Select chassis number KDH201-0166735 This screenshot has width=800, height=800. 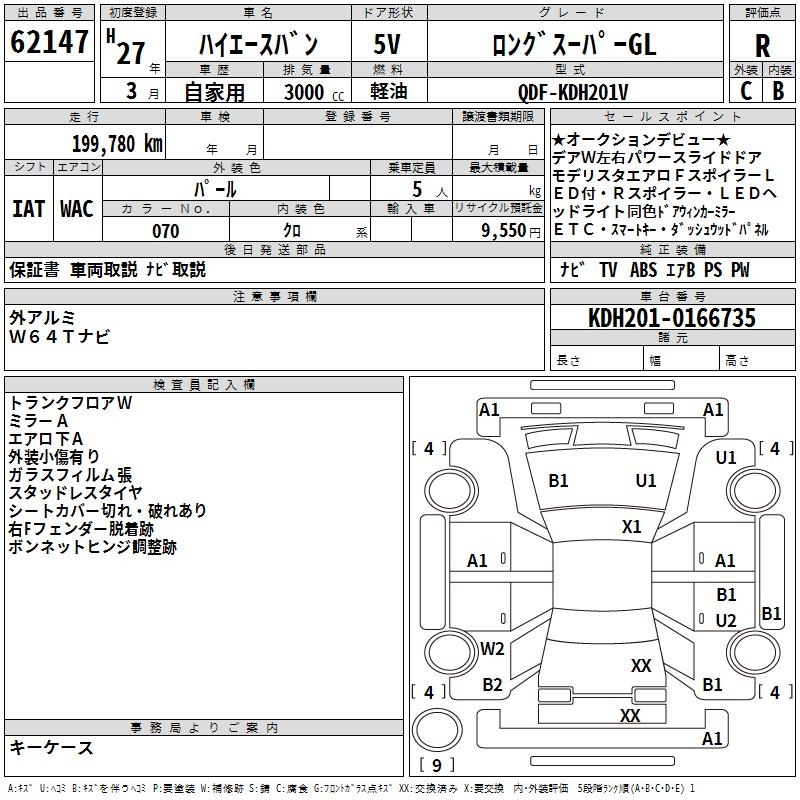pos(671,318)
